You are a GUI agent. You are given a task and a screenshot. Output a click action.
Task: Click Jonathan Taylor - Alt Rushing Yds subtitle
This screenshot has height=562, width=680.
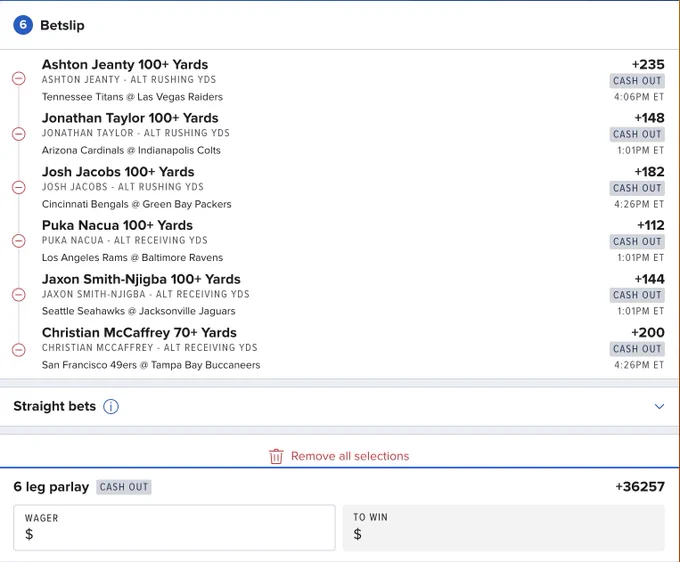click(x=136, y=133)
